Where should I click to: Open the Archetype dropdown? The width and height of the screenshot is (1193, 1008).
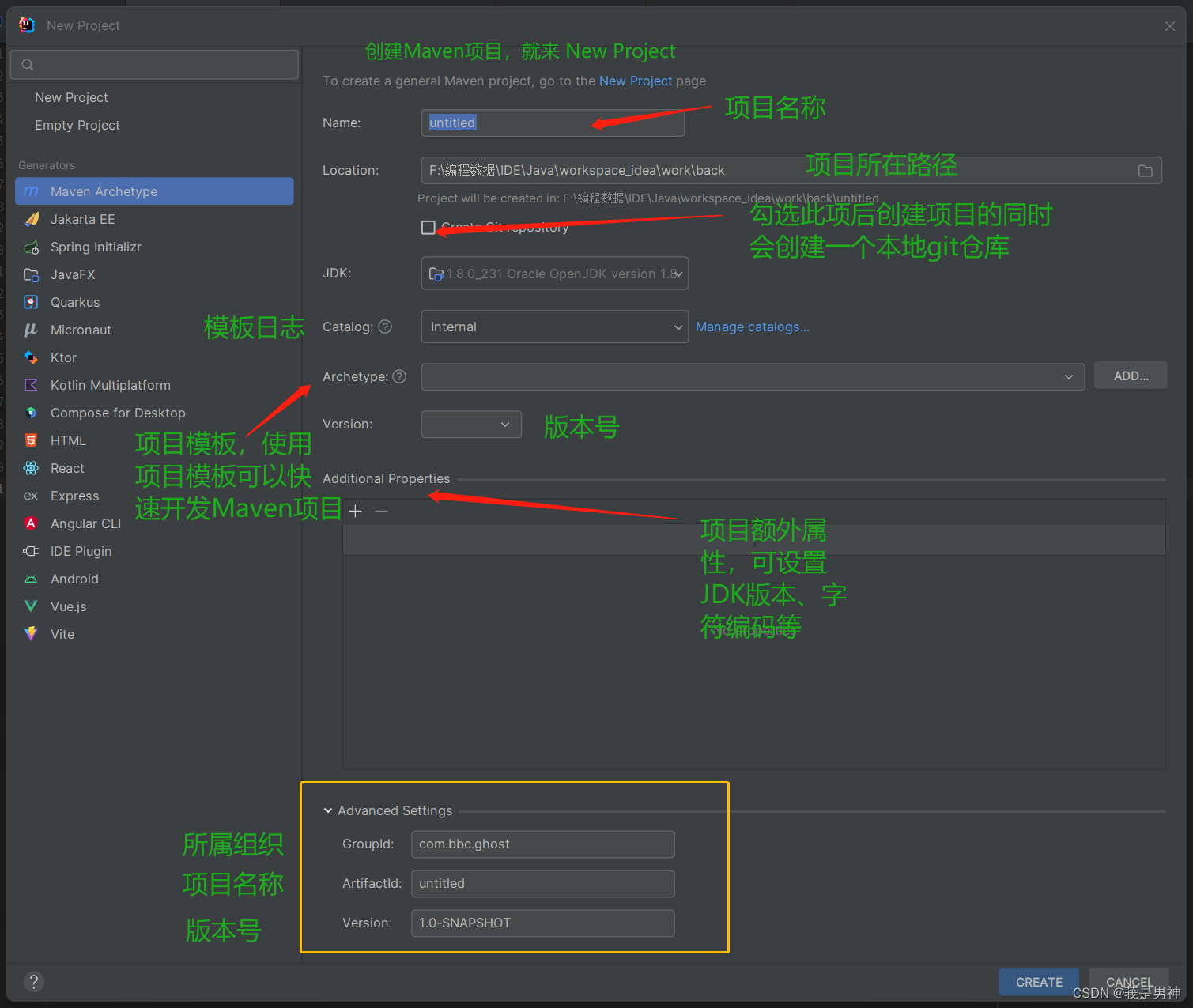[x=752, y=377]
